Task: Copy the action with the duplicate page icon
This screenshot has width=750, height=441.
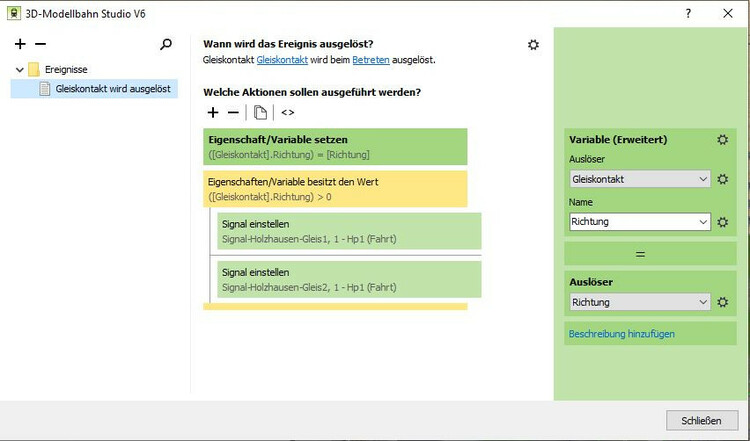Action: coord(260,112)
